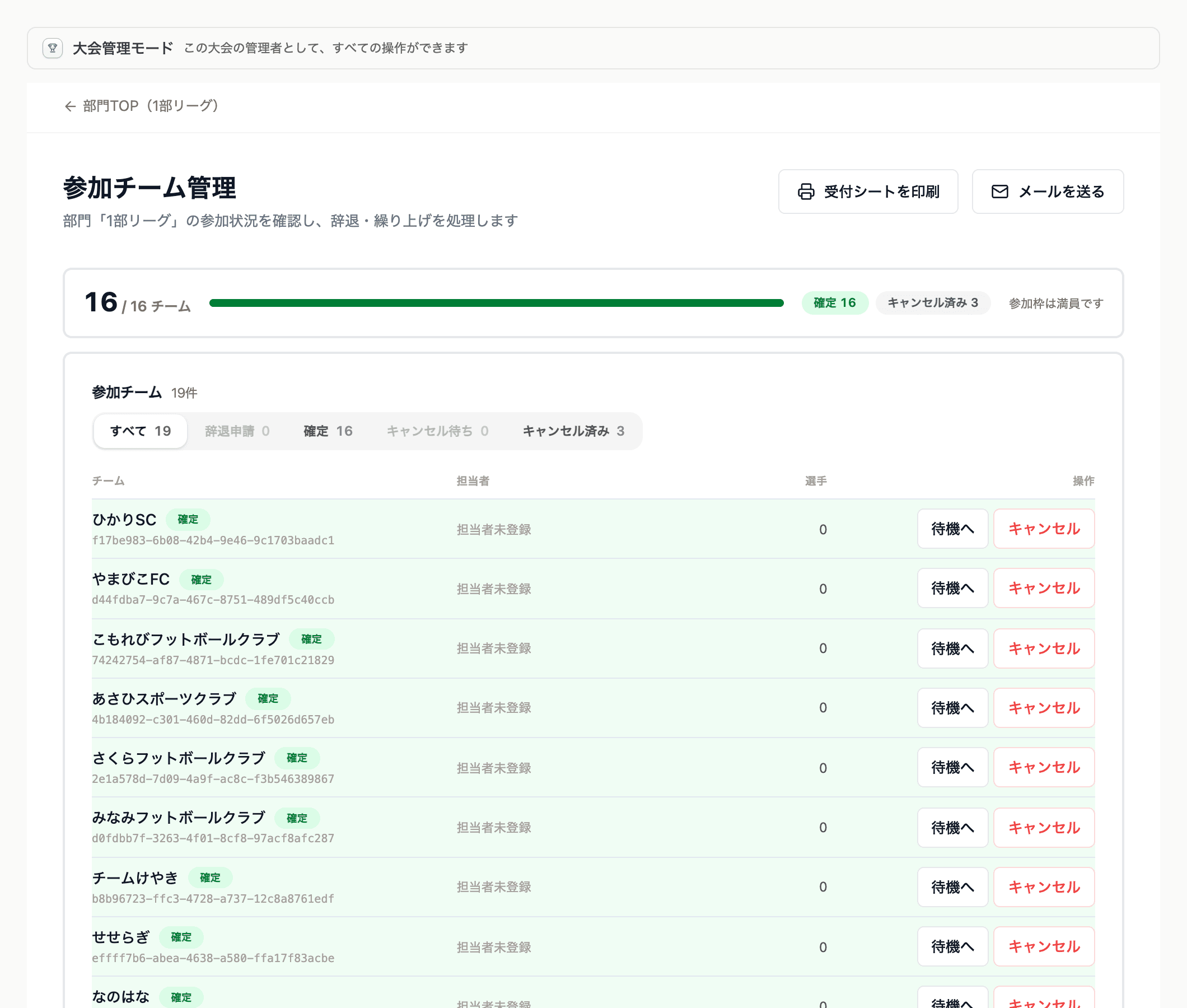This screenshot has height=1008, width=1187.
Task: Cancel the せせらぎ team entry
Action: pos(1044,947)
